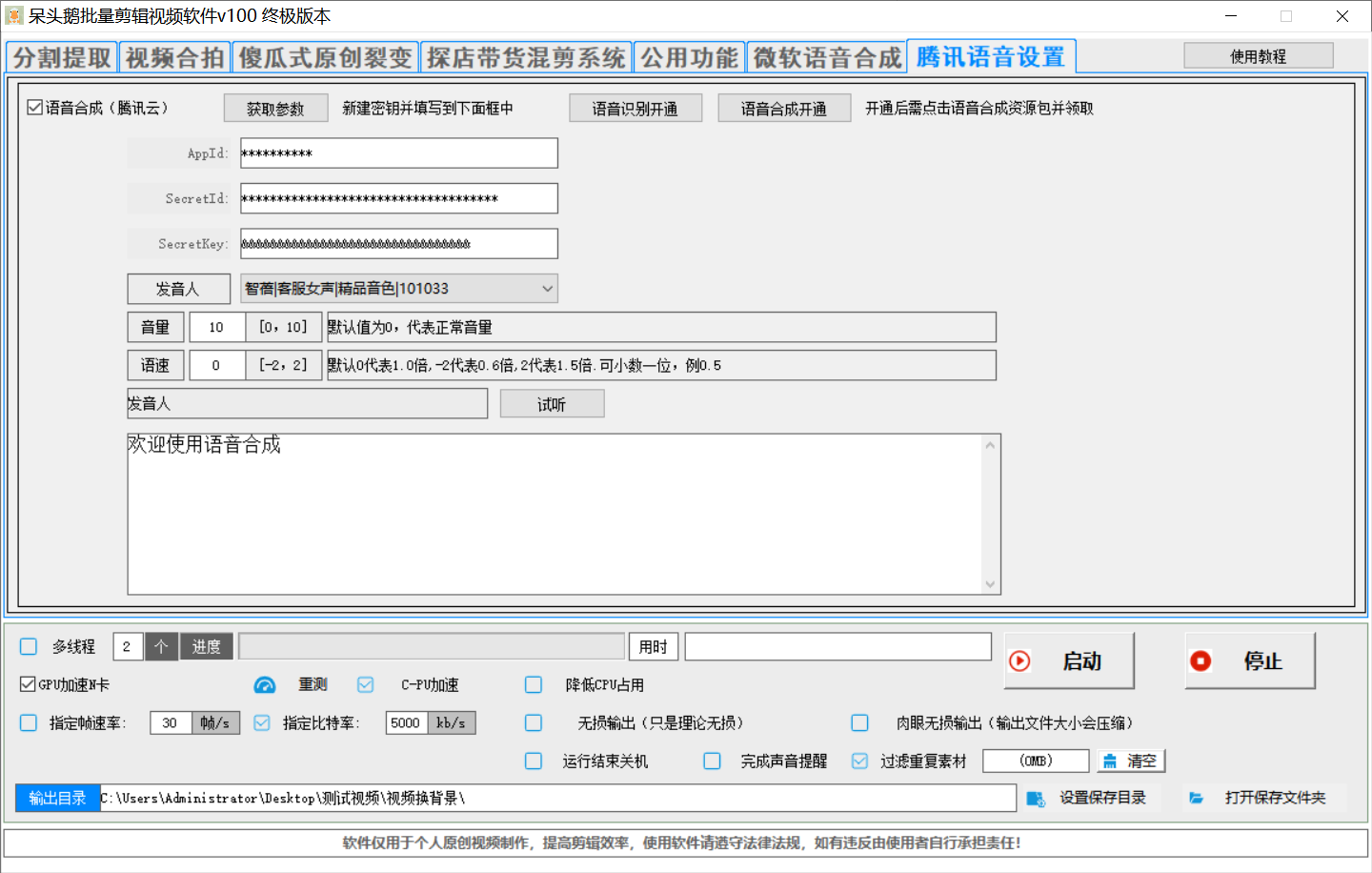The image size is (1372, 873).
Task: Enable 运行结束关机 checkbox
Action: pos(534,761)
